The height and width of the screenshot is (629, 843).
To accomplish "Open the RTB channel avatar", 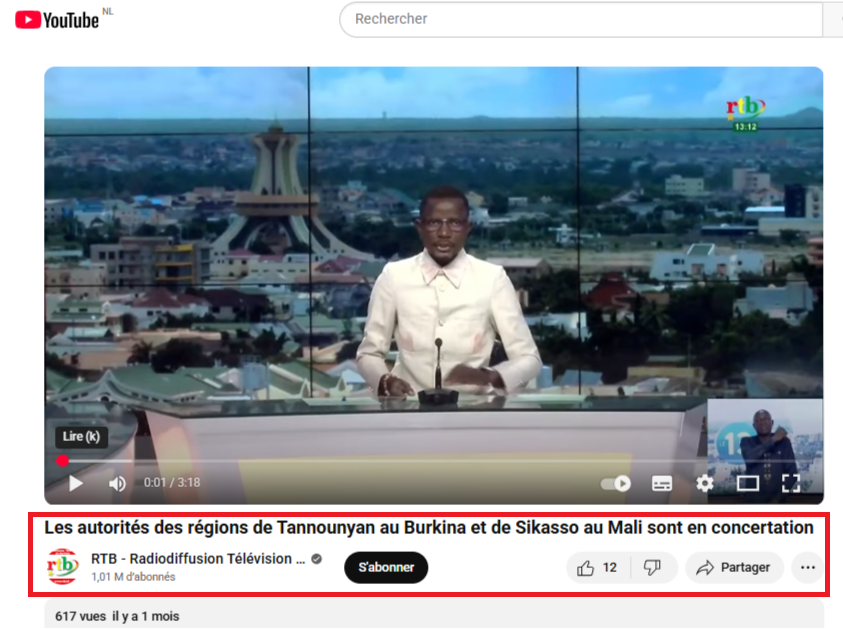I will (x=63, y=567).
